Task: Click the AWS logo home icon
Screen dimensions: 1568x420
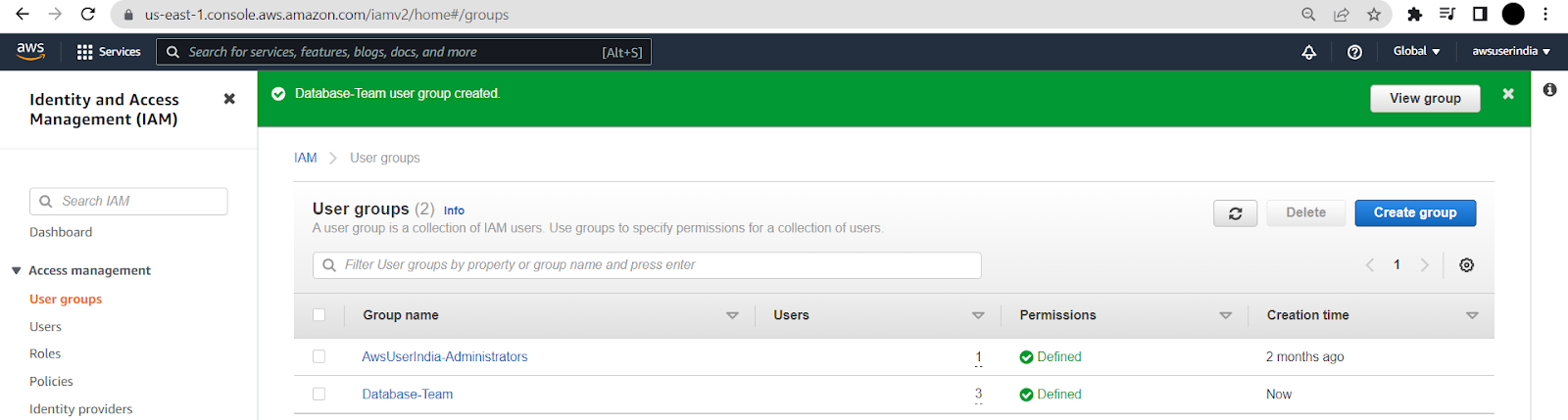Action: (30, 51)
